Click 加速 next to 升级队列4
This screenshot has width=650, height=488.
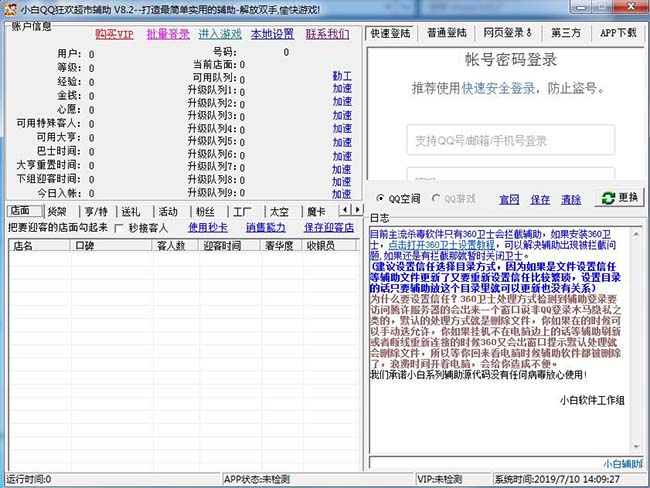342,129
